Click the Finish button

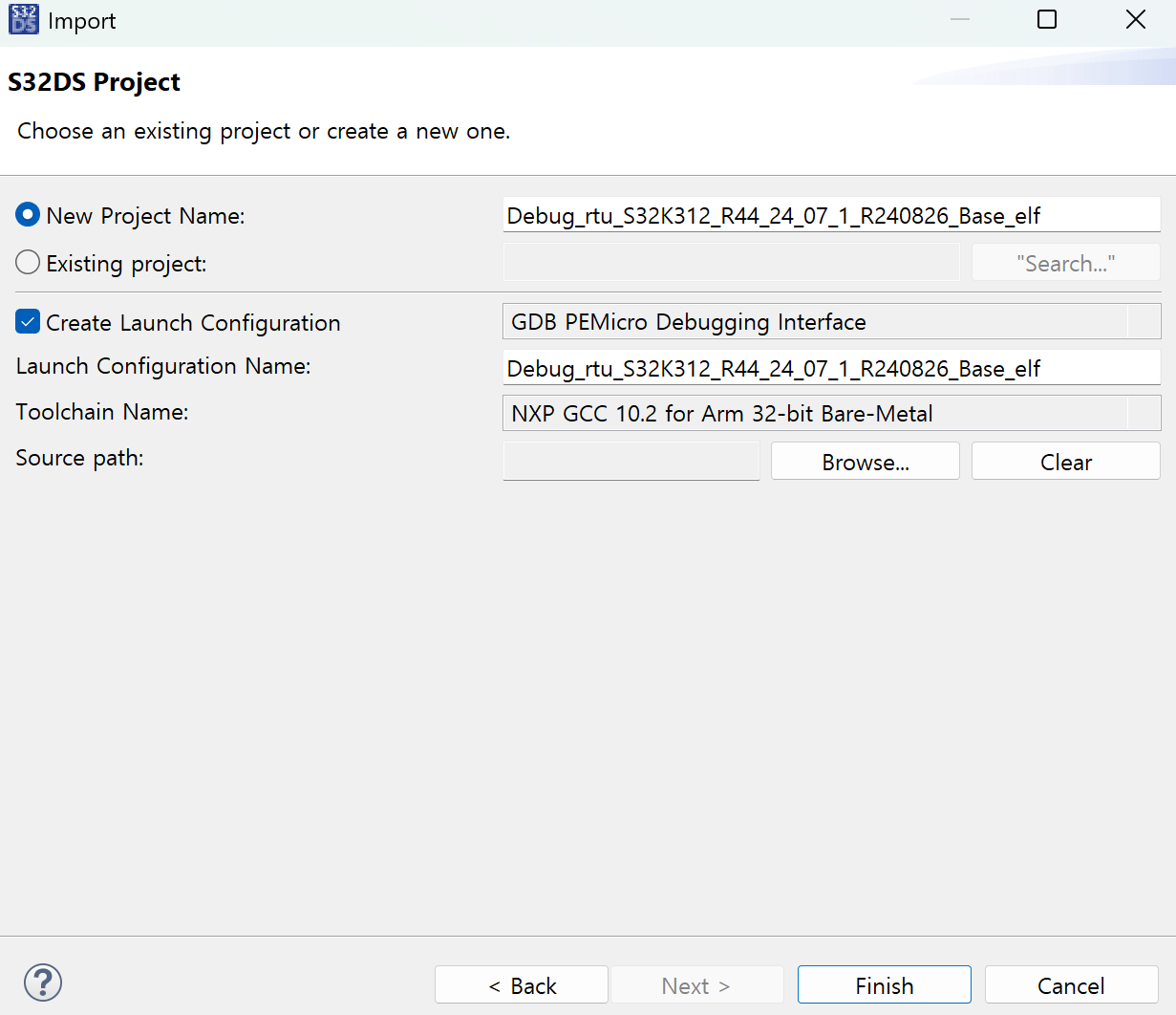click(x=885, y=985)
